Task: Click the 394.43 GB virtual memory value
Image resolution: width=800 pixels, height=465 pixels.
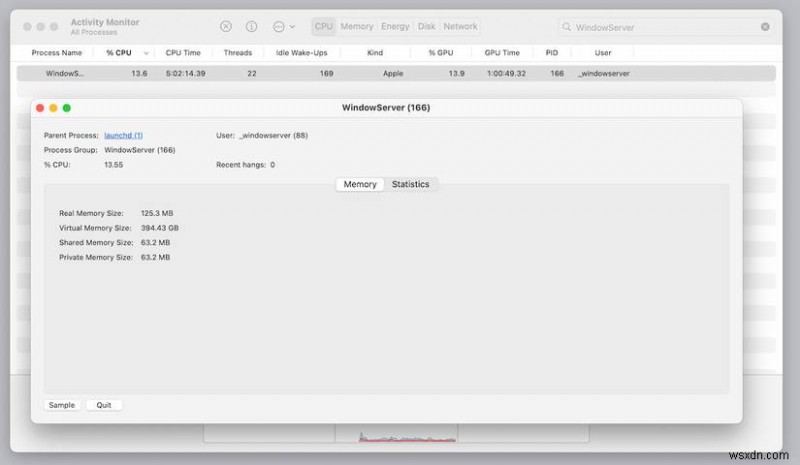Action: point(160,228)
